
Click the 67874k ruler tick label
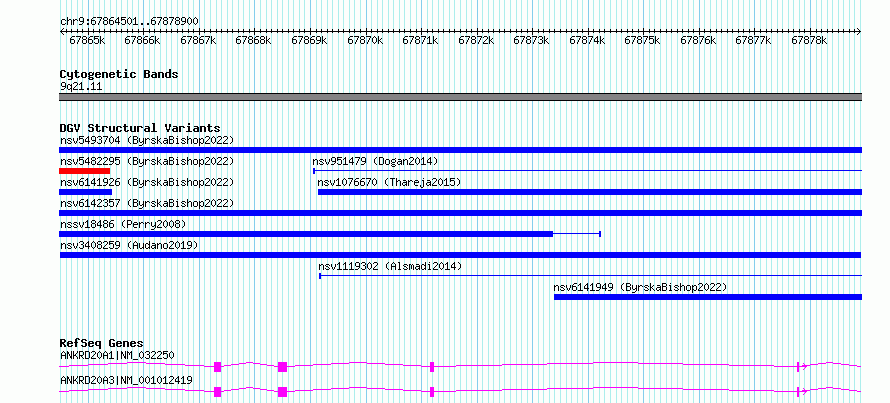tap(587, 40)
